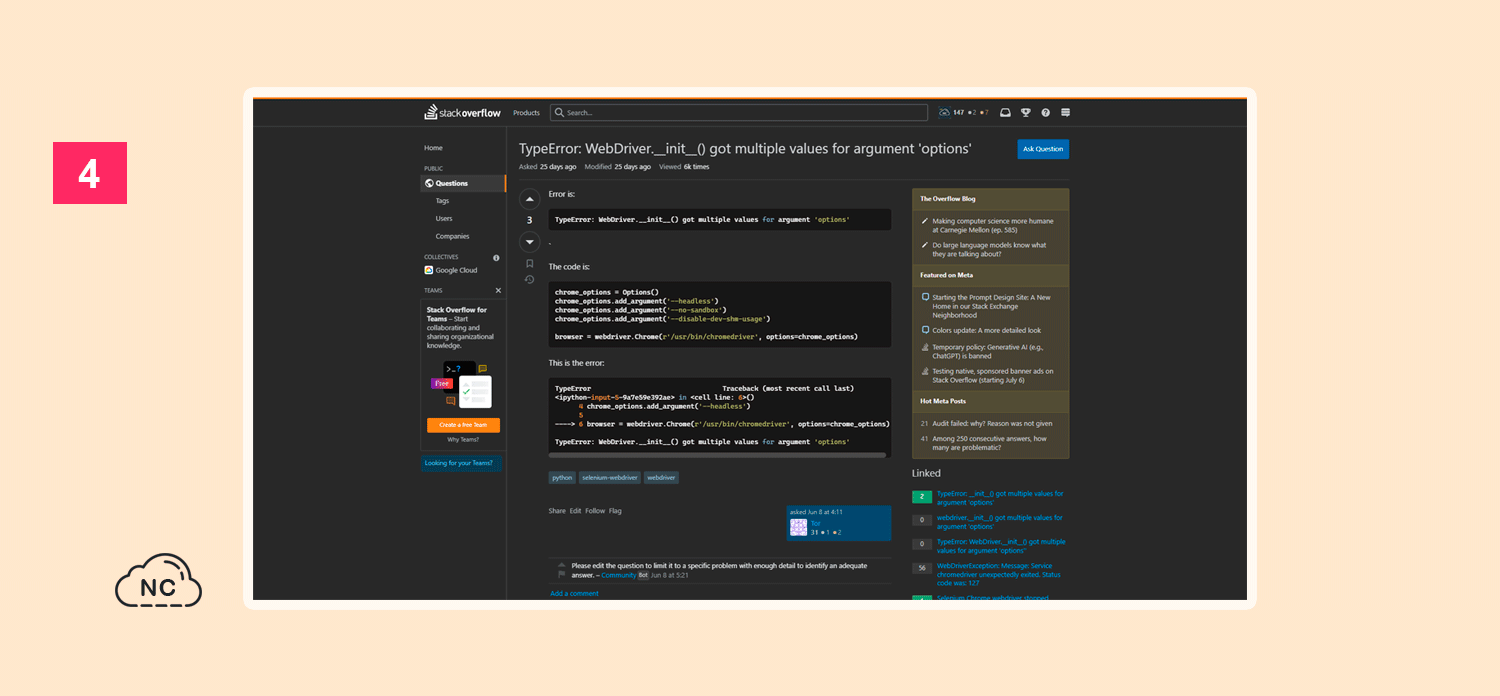The width and height of the screenshot is (1500, 696).
Task: Open blog post about large language models
Action: pos(988,249)
